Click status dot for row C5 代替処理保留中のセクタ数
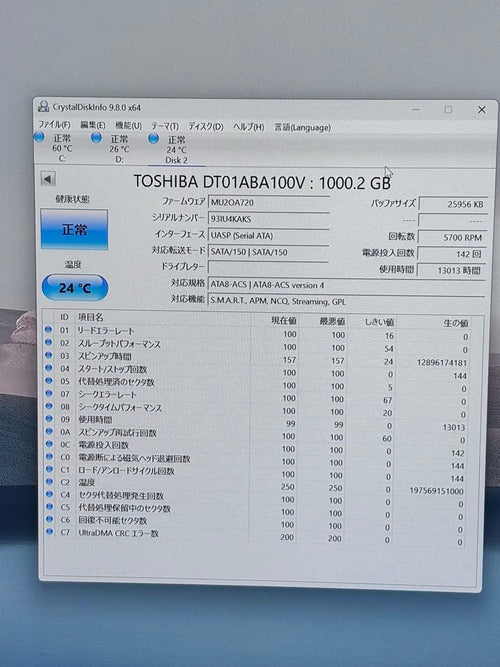 point(49,506)
